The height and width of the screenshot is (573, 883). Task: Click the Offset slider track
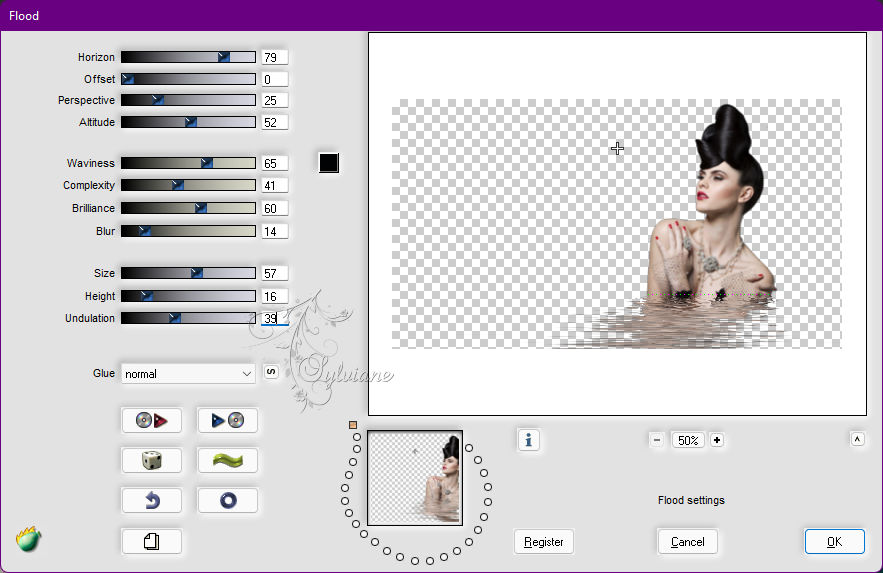(x=188, y=79)
